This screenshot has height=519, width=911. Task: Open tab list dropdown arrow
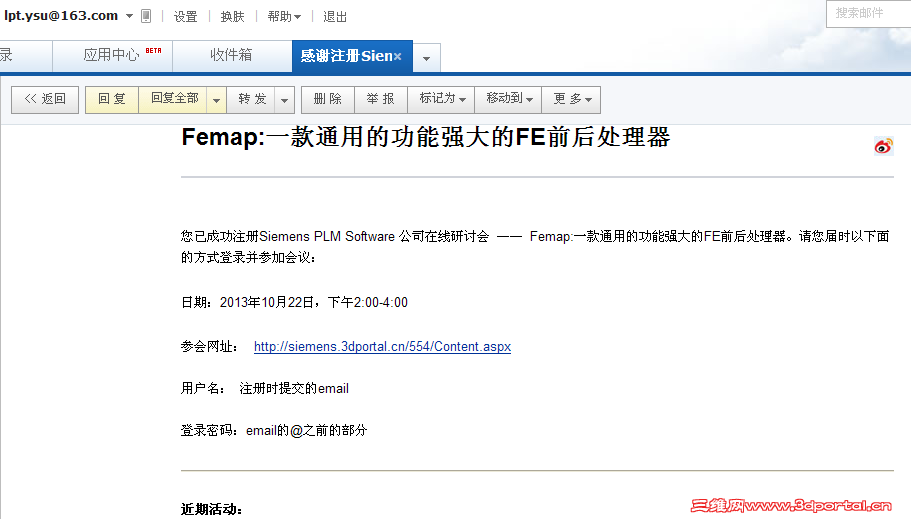(x=426, y=58)
